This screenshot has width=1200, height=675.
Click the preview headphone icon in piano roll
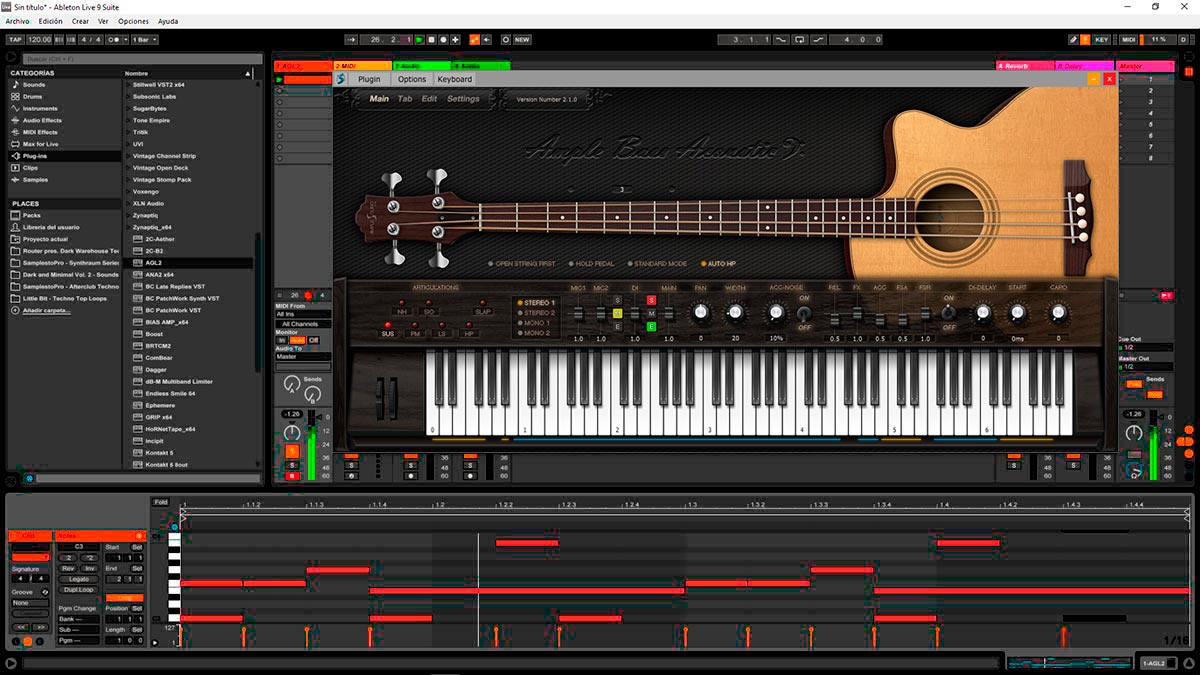coord(174,526)
